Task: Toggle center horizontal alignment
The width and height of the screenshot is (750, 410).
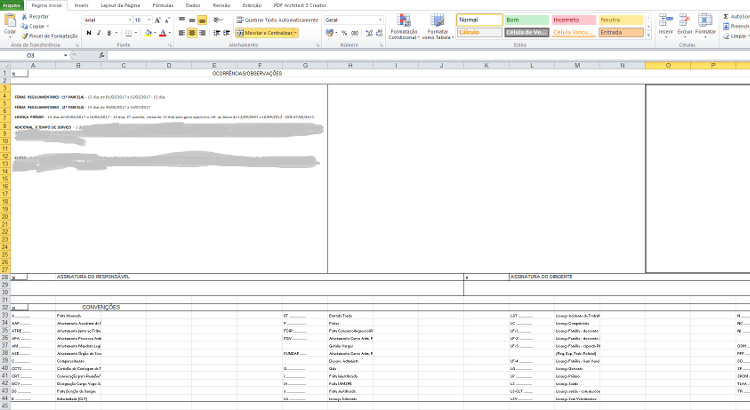Action: (192, 33)
